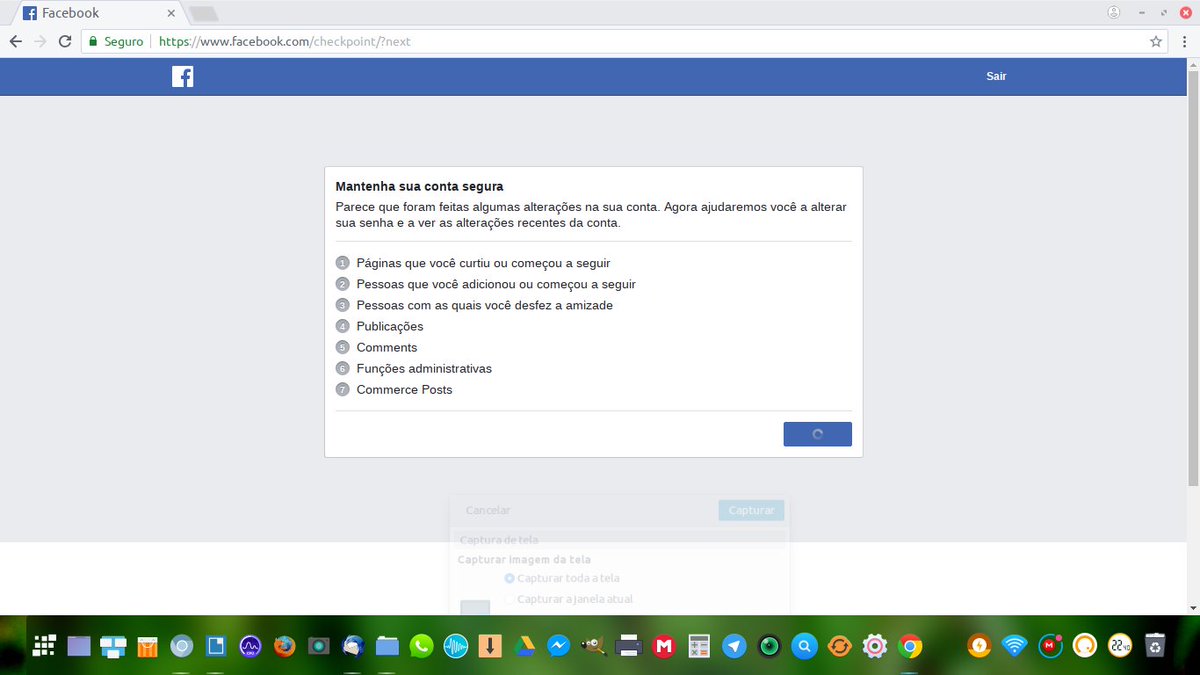The width and height of the screenshot is (1200, 675).
Task: Click 'Funções administrativas' list item
Action: coord(424,368)
